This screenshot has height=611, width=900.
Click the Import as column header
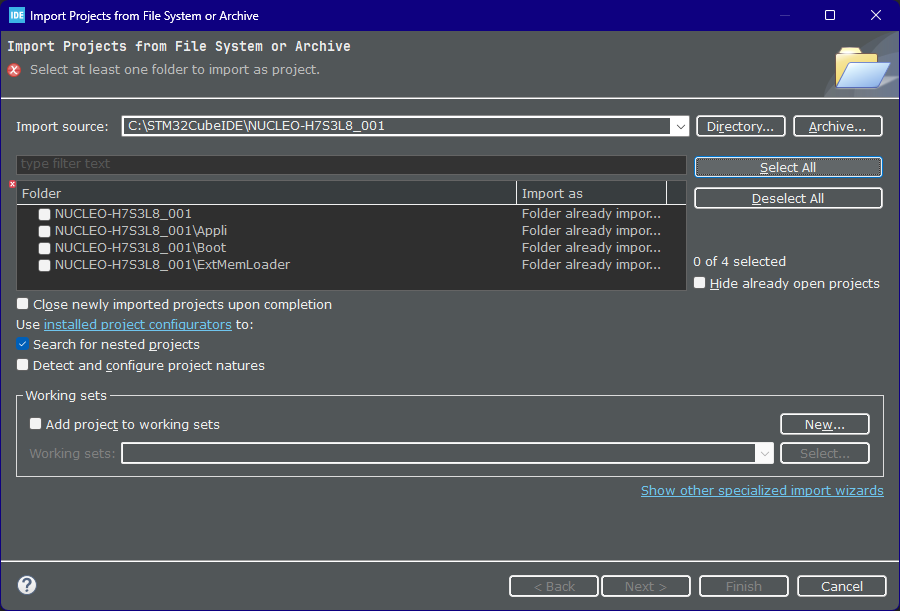(x=591, y=194)
